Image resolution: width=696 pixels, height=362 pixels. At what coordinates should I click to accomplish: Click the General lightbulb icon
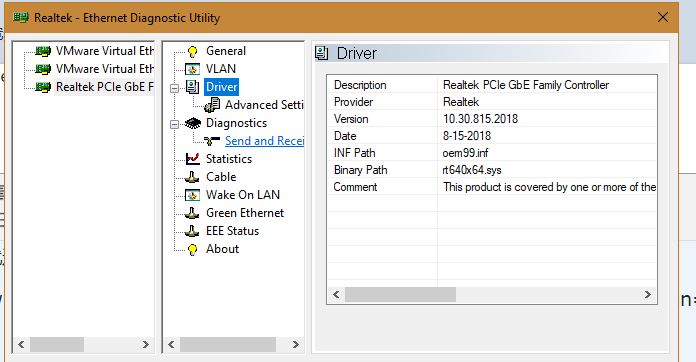192,51
